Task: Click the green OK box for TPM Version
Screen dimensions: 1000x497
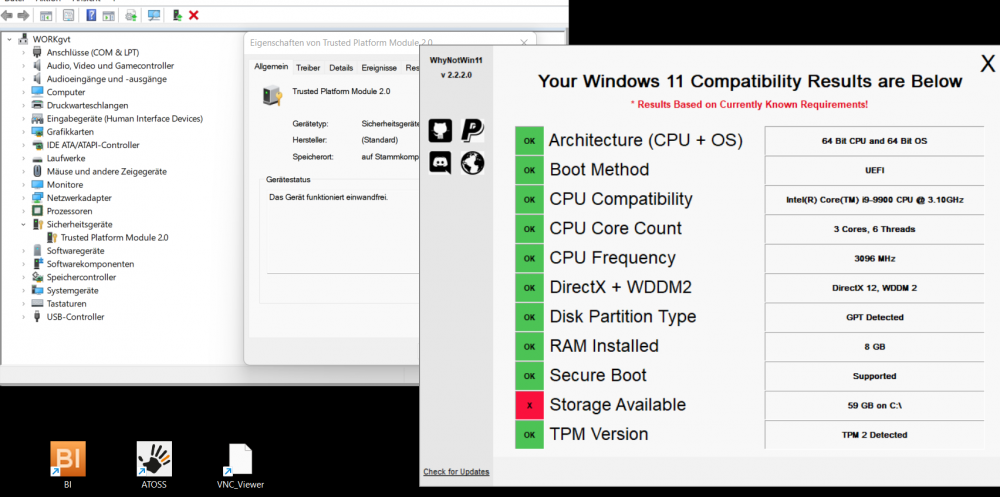Action: click(529, 434)
